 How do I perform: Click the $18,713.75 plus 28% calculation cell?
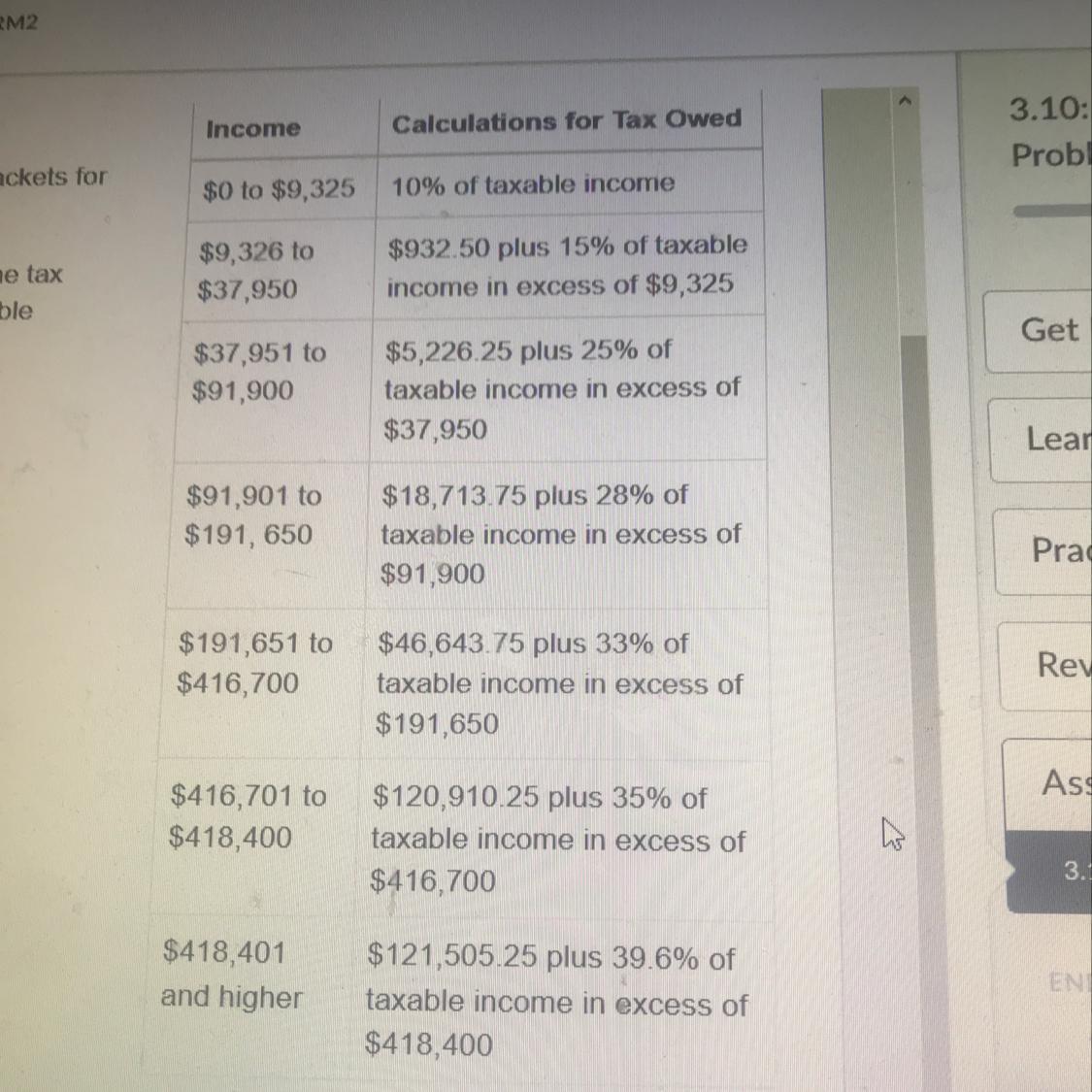click(x=568, y=534)
